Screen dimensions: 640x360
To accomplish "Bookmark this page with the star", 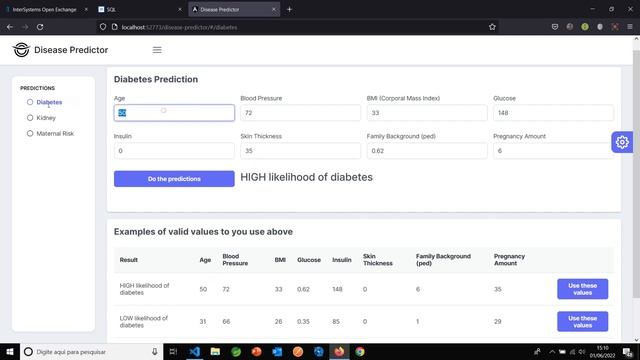I will 492,27.
